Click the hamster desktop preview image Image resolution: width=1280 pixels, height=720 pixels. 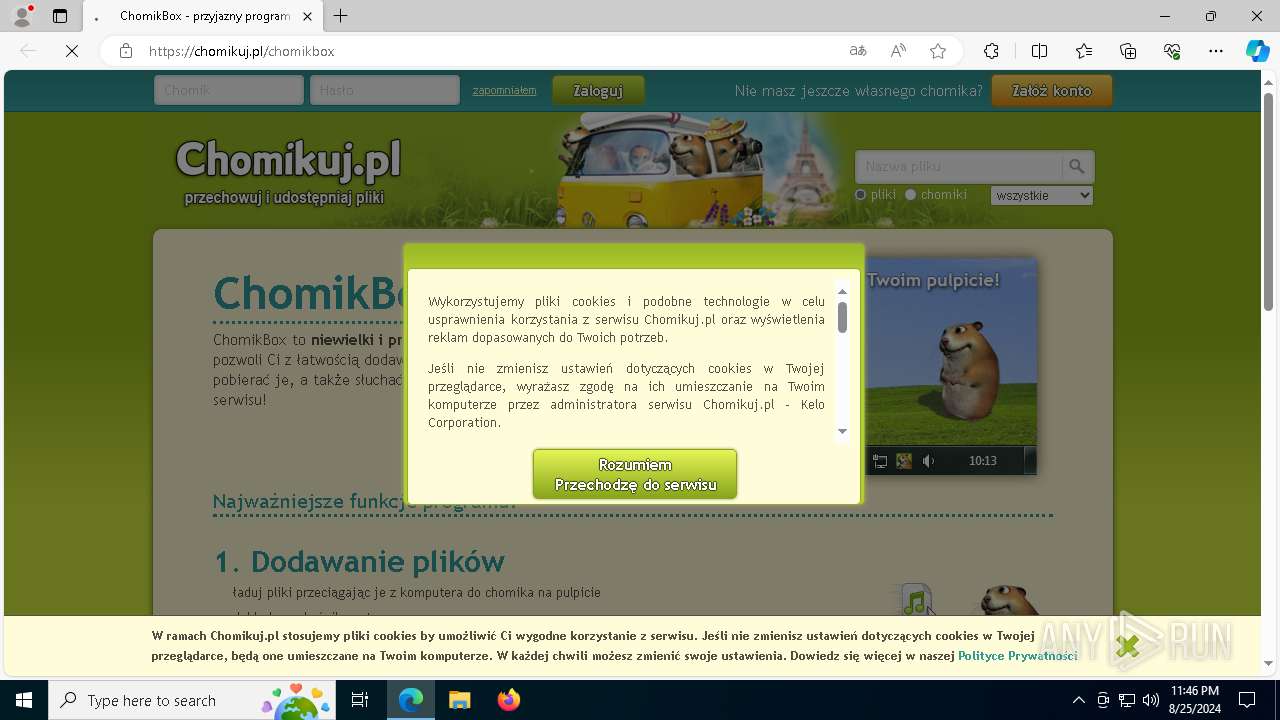pyautogui.click(x=950, y=365)
